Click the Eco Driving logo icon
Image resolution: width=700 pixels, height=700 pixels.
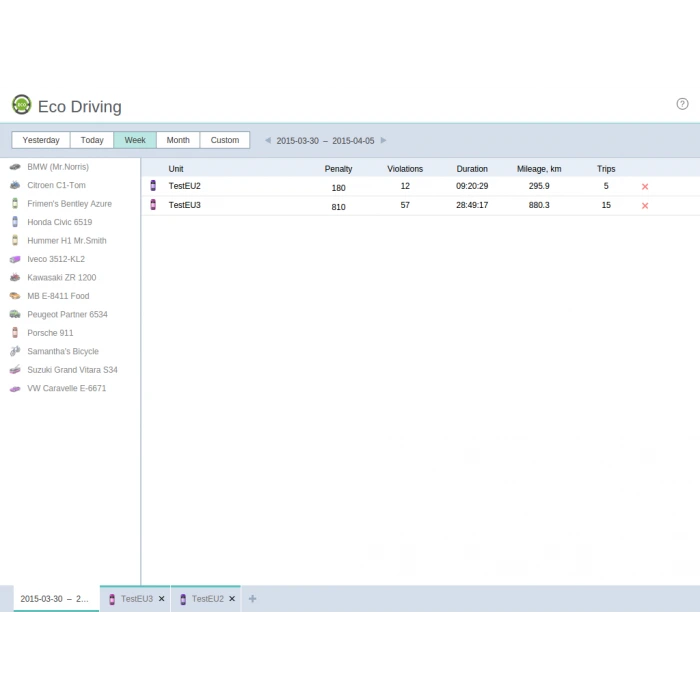click(21, 105)
